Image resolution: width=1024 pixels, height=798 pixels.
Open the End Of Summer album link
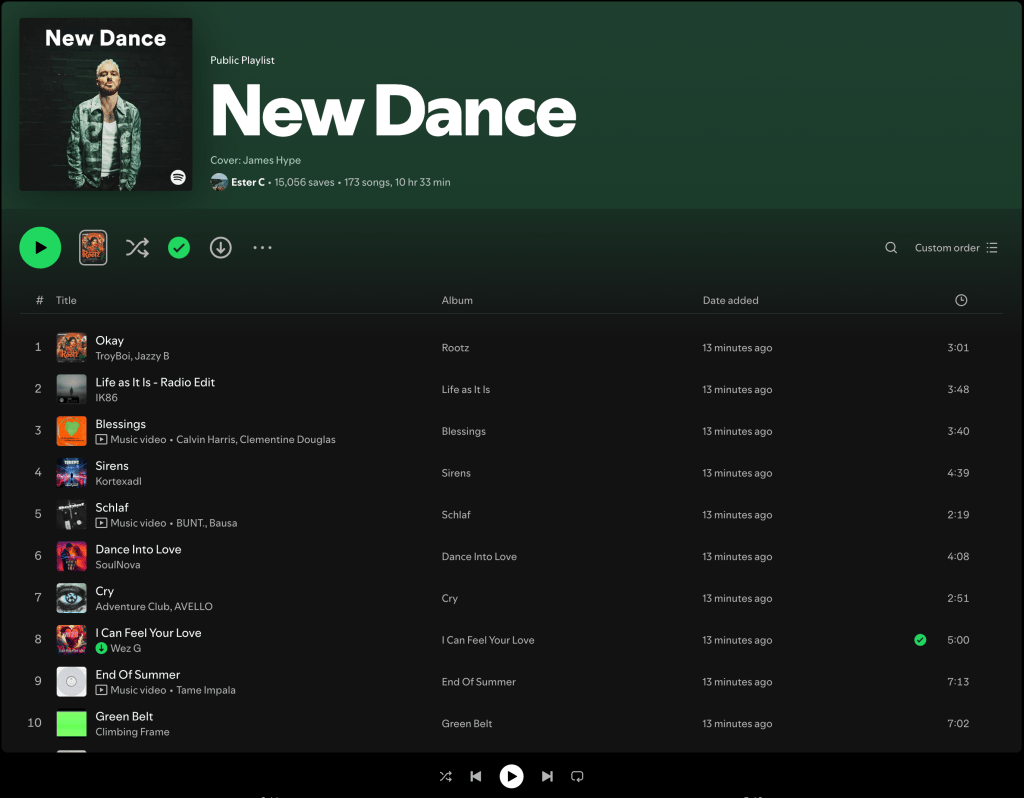click(x=479, y=682)
